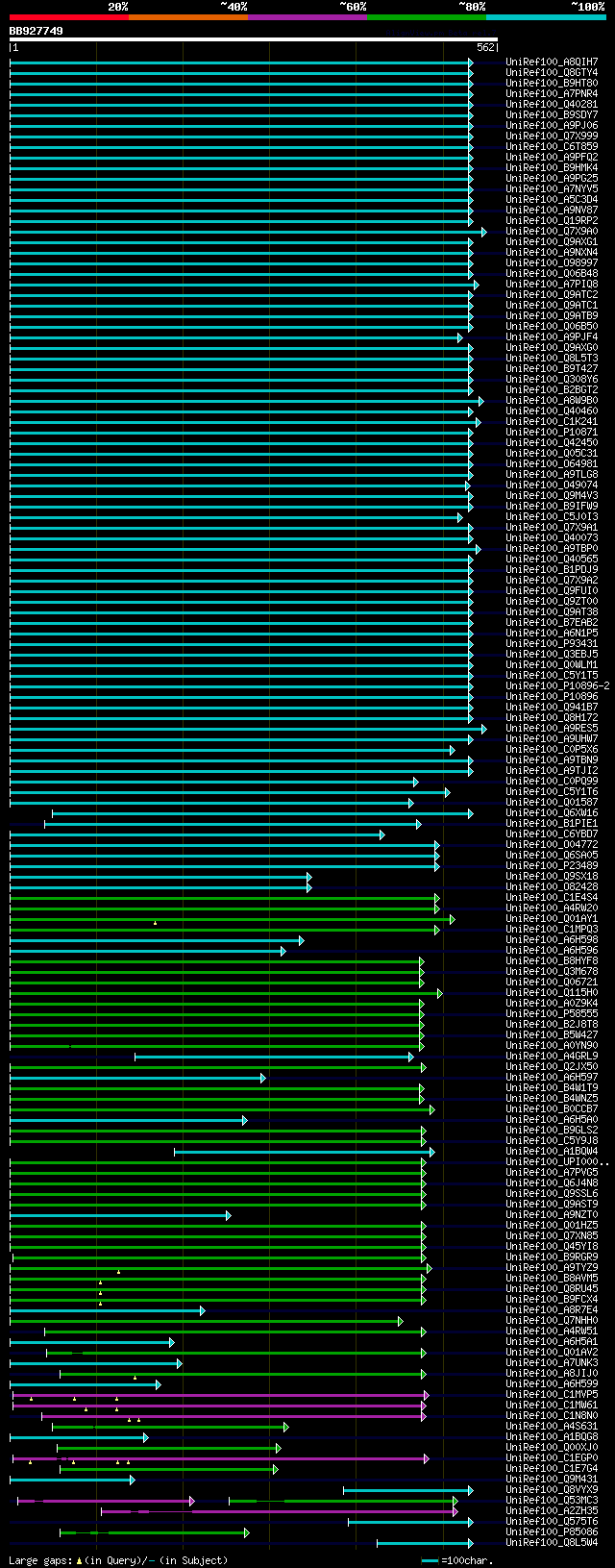
Task: Click the white query sequence bar
Action: click(254, 39)
